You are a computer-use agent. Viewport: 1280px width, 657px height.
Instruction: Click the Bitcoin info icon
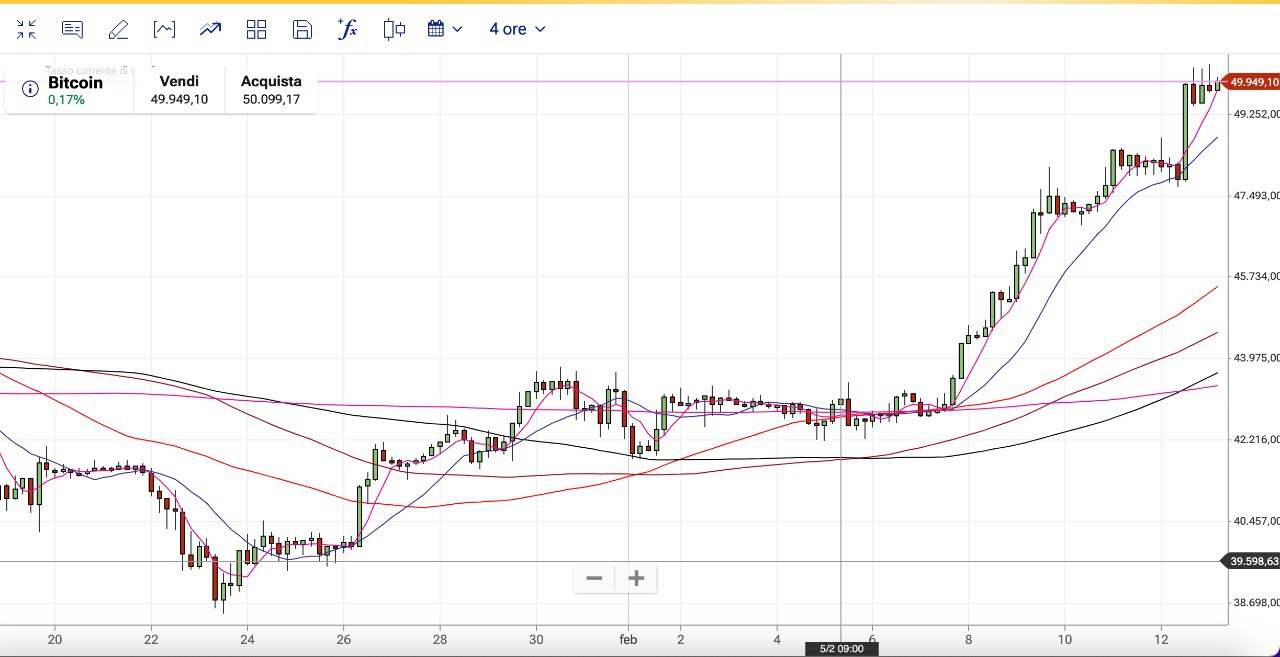coord(30,90)
